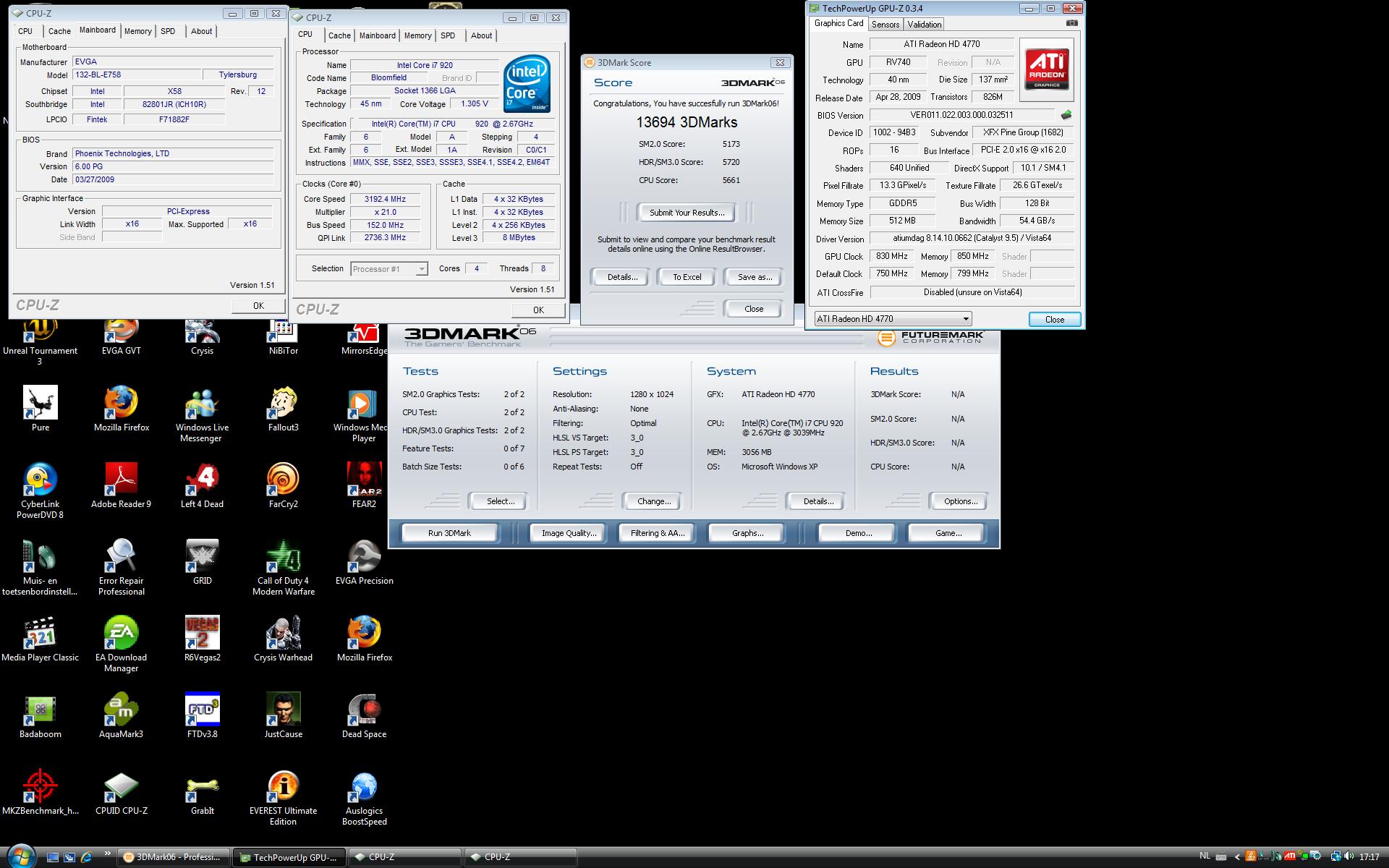
Task: Launch CPUID CPU-Z desktop shortcut
Action: pos(122,792)
